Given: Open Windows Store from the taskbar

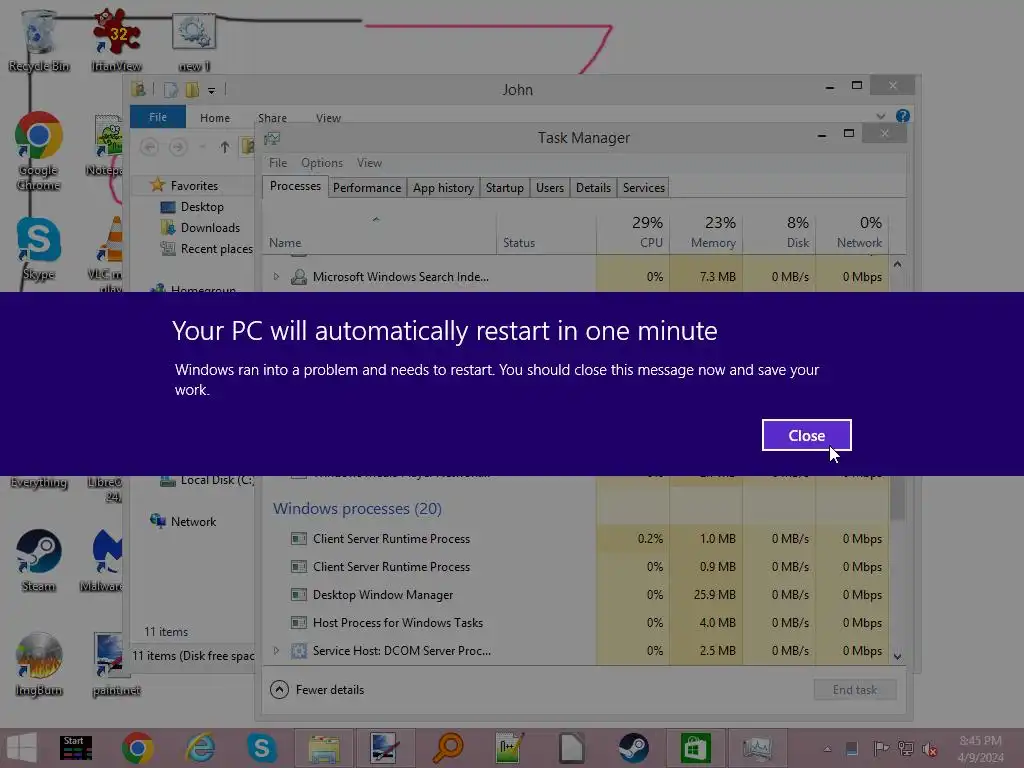Looking at the screenshot, I should coord(696,748).
